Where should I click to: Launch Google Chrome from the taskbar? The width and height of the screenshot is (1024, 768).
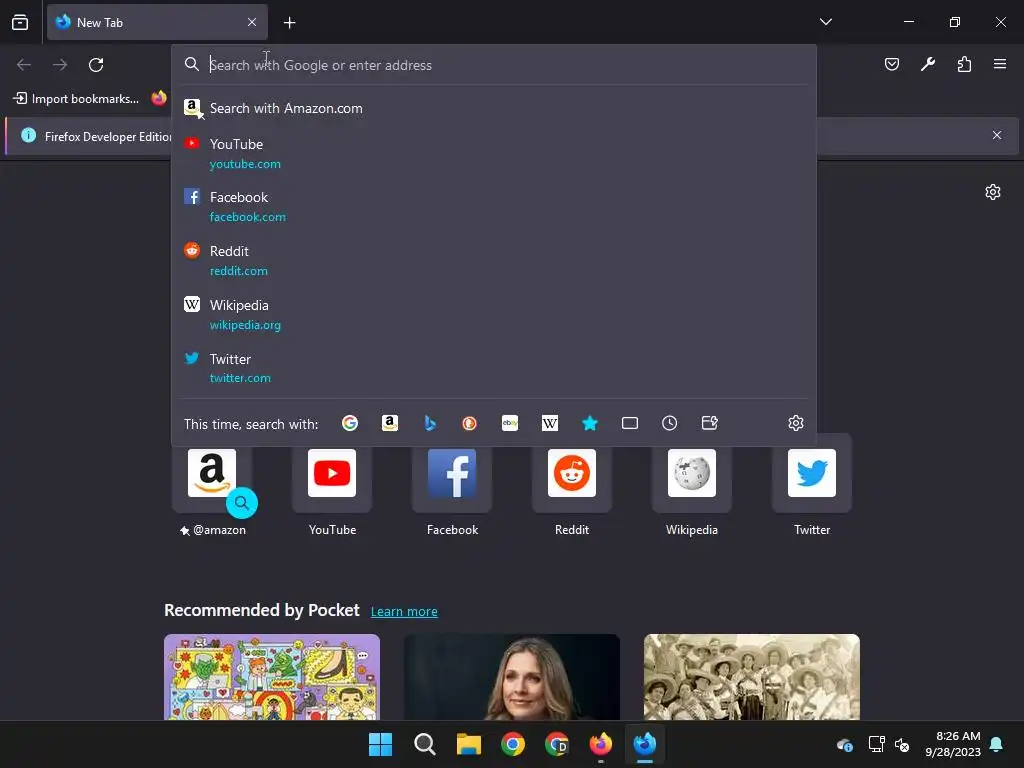click(513, 744)
